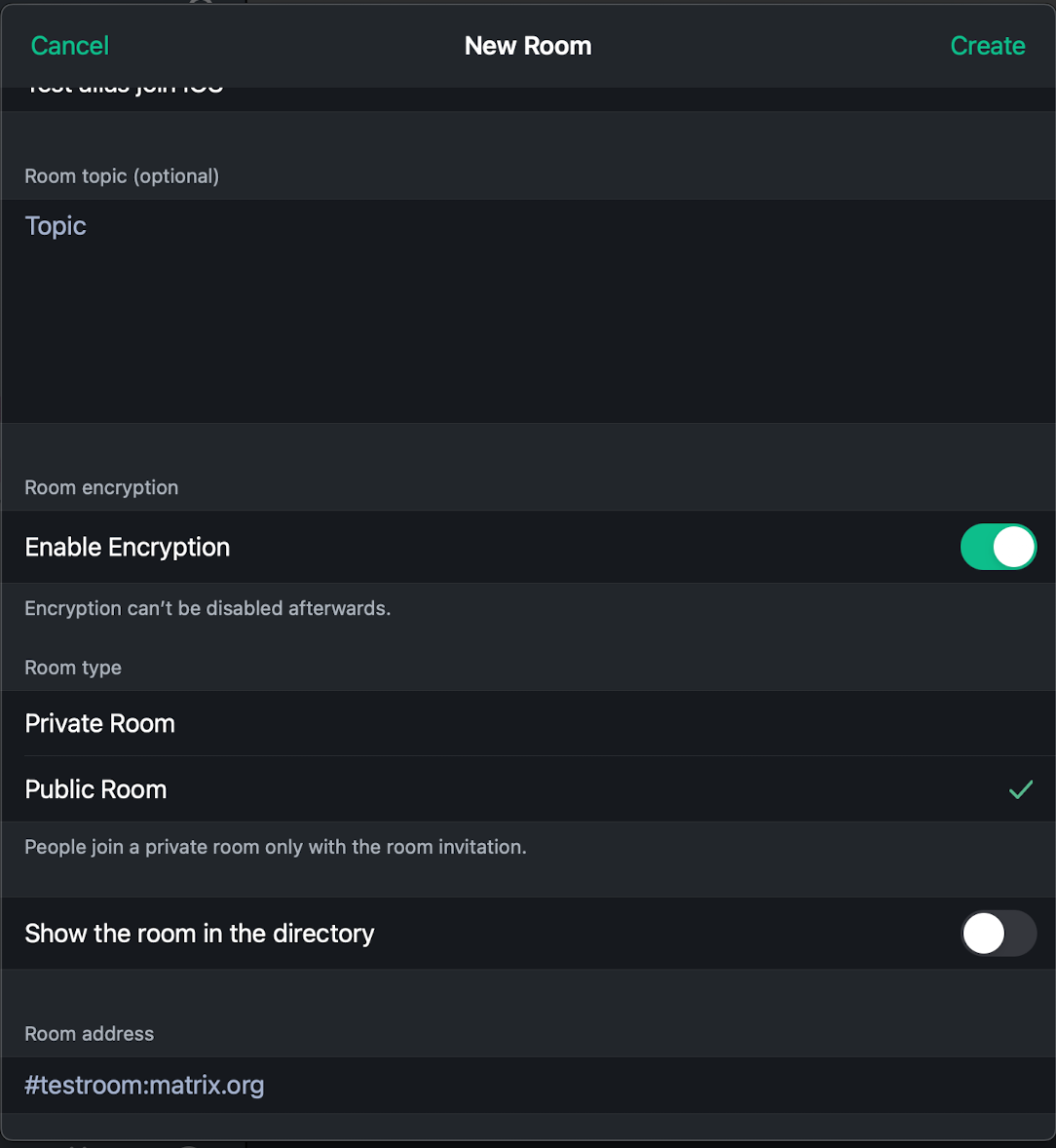1056x1148 pixels.
Task: Click the Room type section header
Action: [x=73, y=668]
